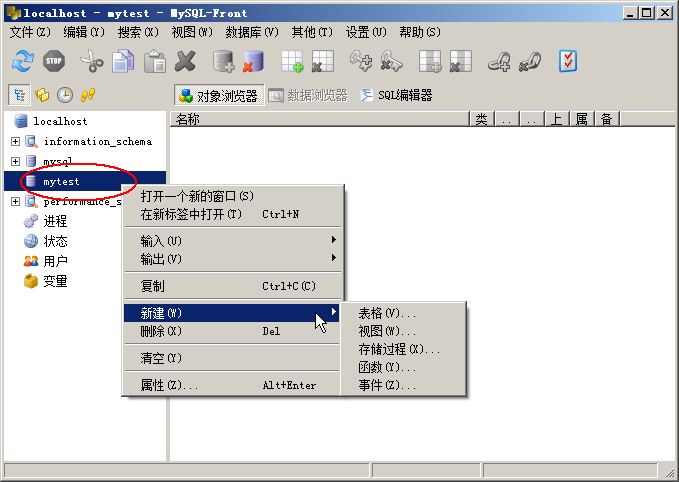Open the 输出 submenu
This screenshot has height=482, width=679.
233,259
